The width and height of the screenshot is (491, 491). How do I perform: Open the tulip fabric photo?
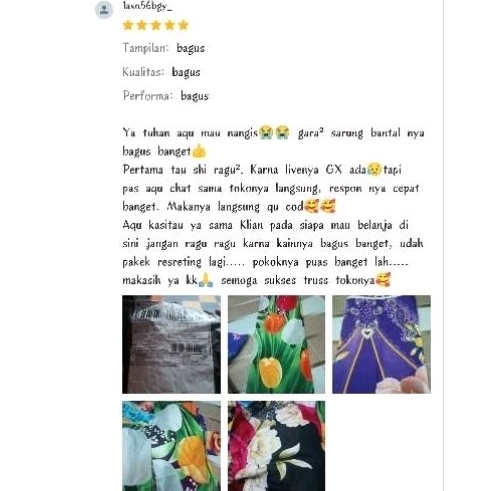276,344
